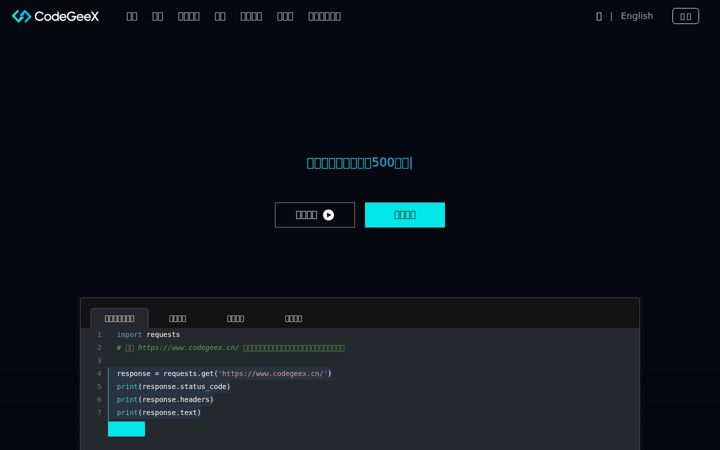This screenshot has height=450, width=720.
Task: Click the solid cyan button in the hero section
Action: [405, 215]
